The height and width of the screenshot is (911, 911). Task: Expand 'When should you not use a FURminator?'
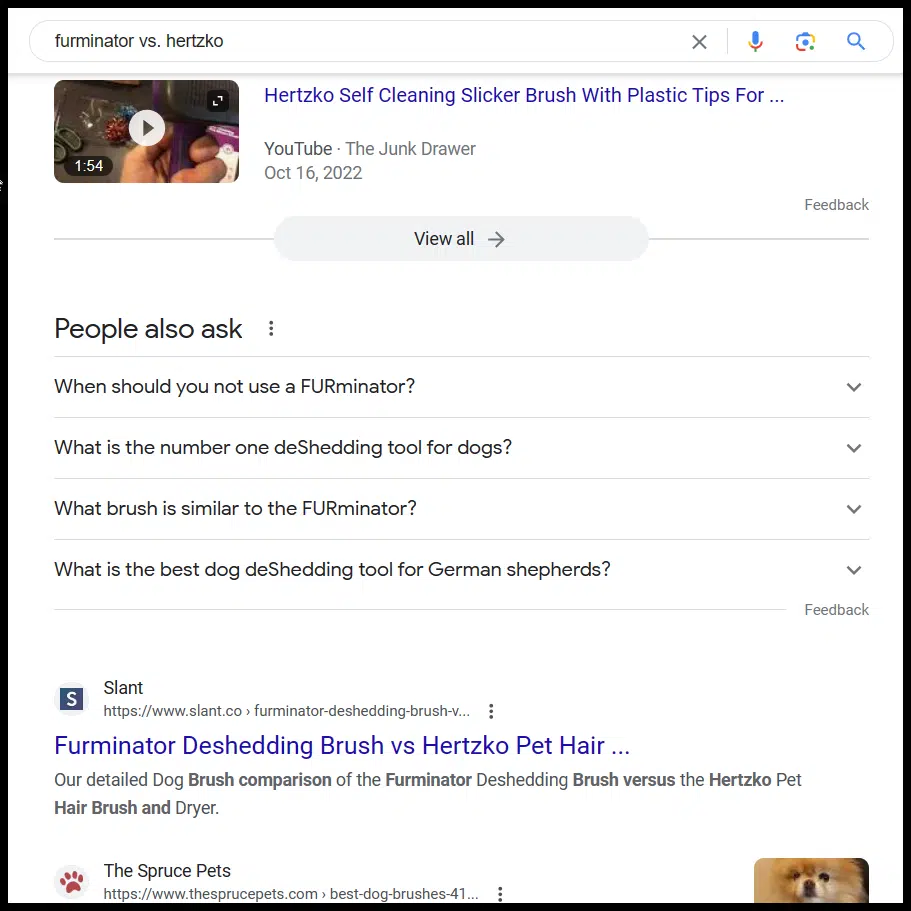[853, 387]
